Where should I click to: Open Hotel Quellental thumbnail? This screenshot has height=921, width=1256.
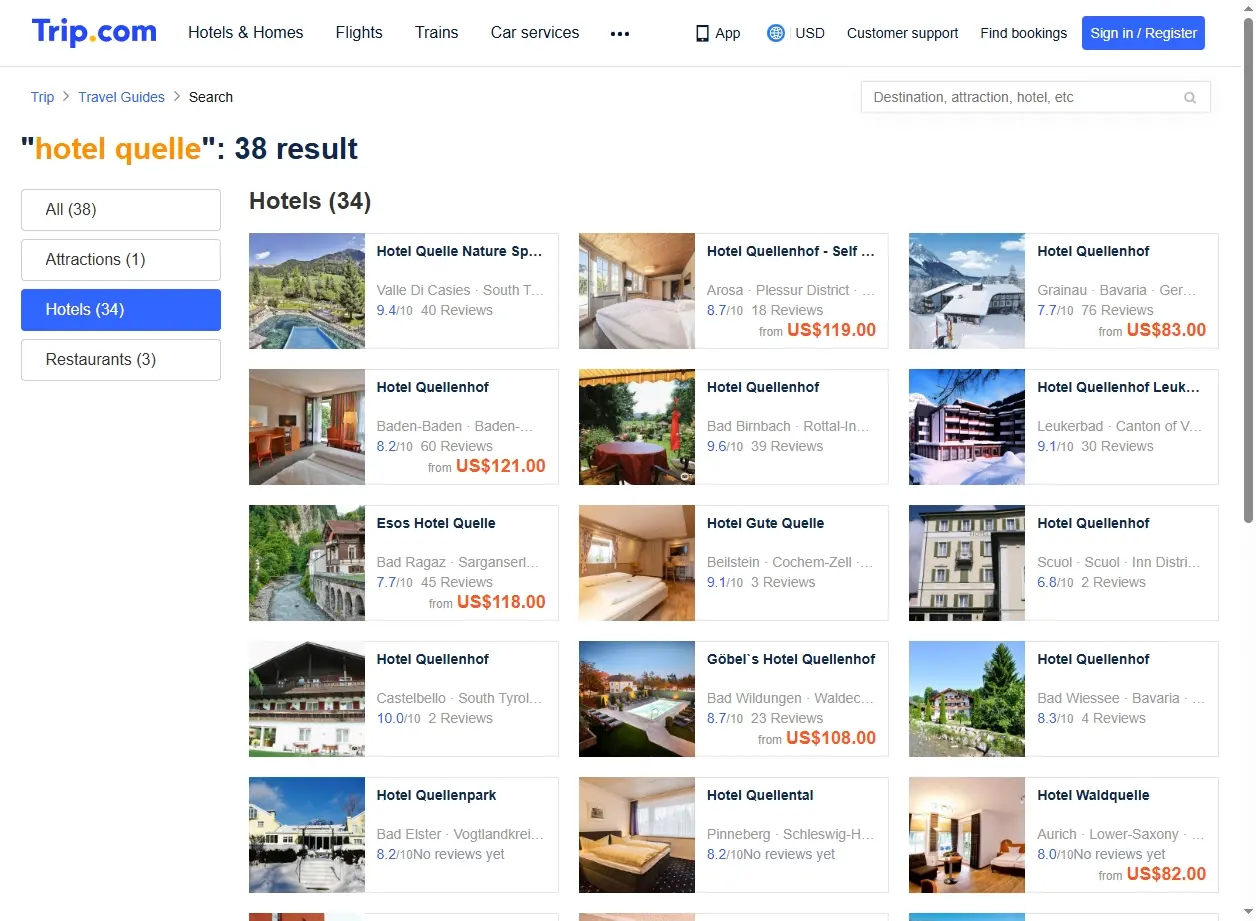tap(637, 835)
